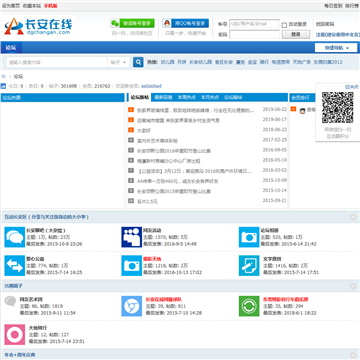This screenshot has width=360, height=360.
Task: Open the blue Chrome-style forum icon
Action: [x=132, y=306]
